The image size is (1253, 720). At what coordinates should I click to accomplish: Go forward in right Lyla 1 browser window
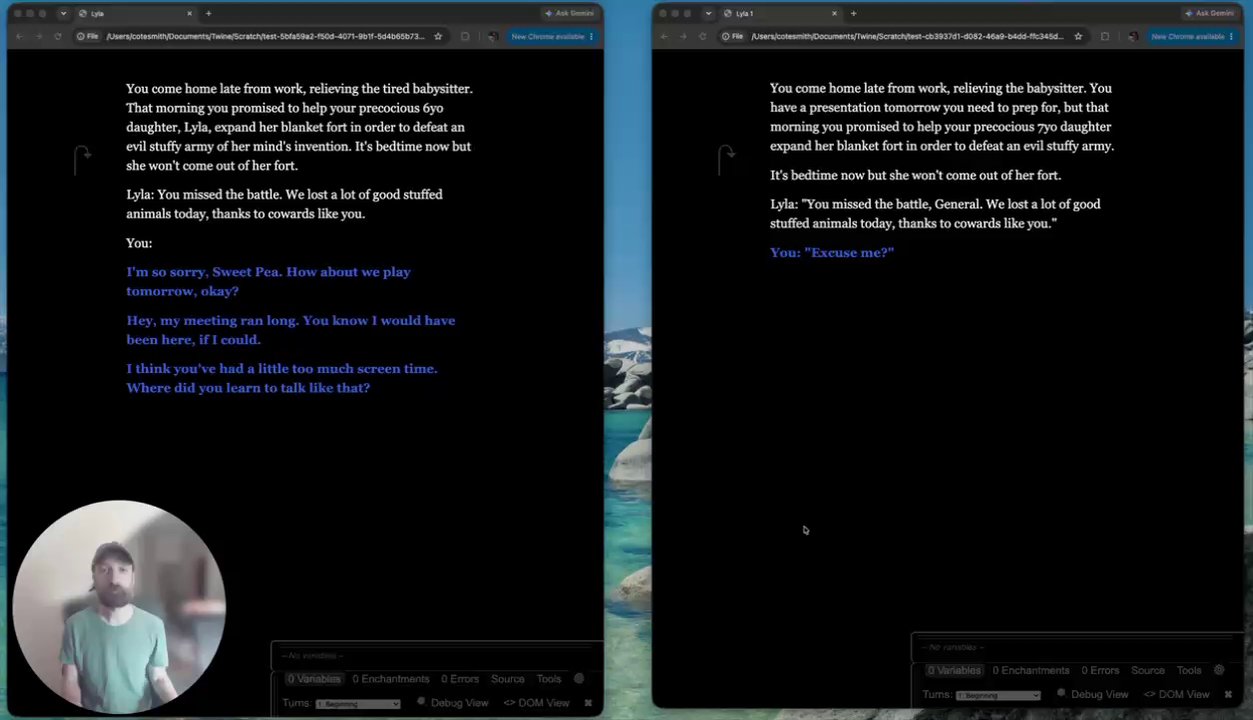[683, 36]
